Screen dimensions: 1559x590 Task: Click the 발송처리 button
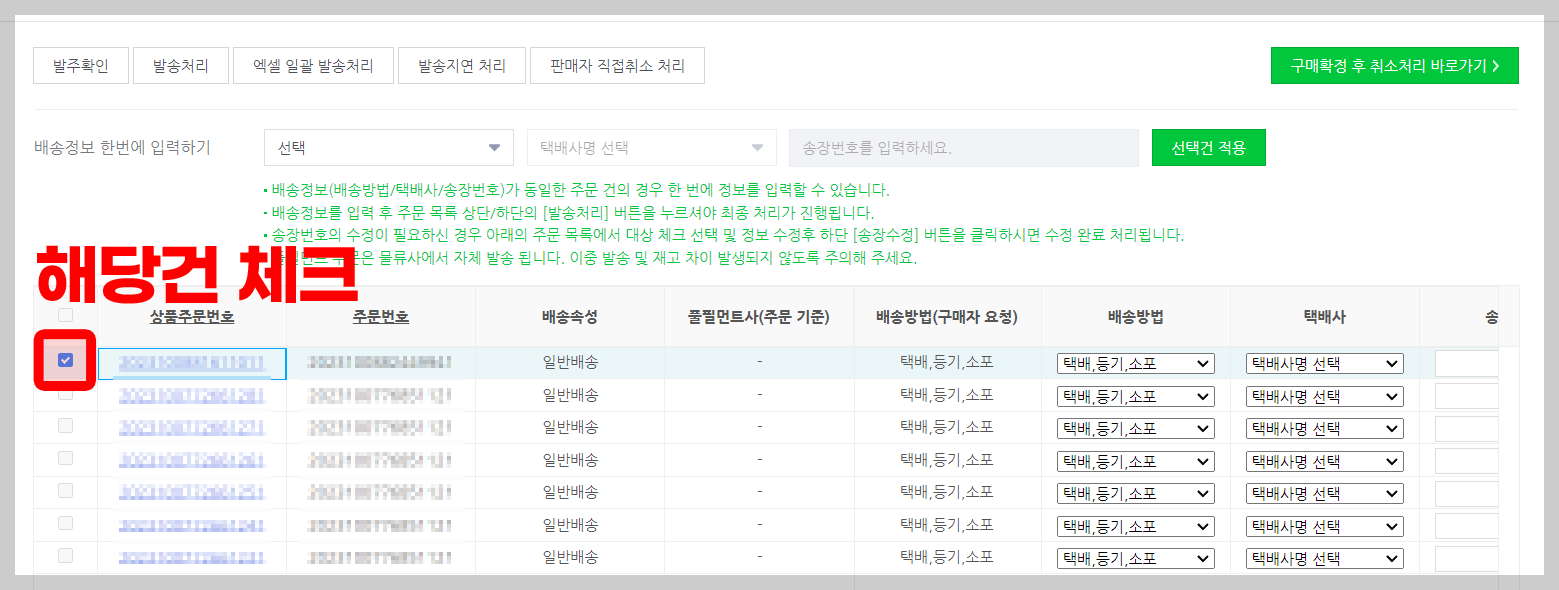(x=180, y=65)
